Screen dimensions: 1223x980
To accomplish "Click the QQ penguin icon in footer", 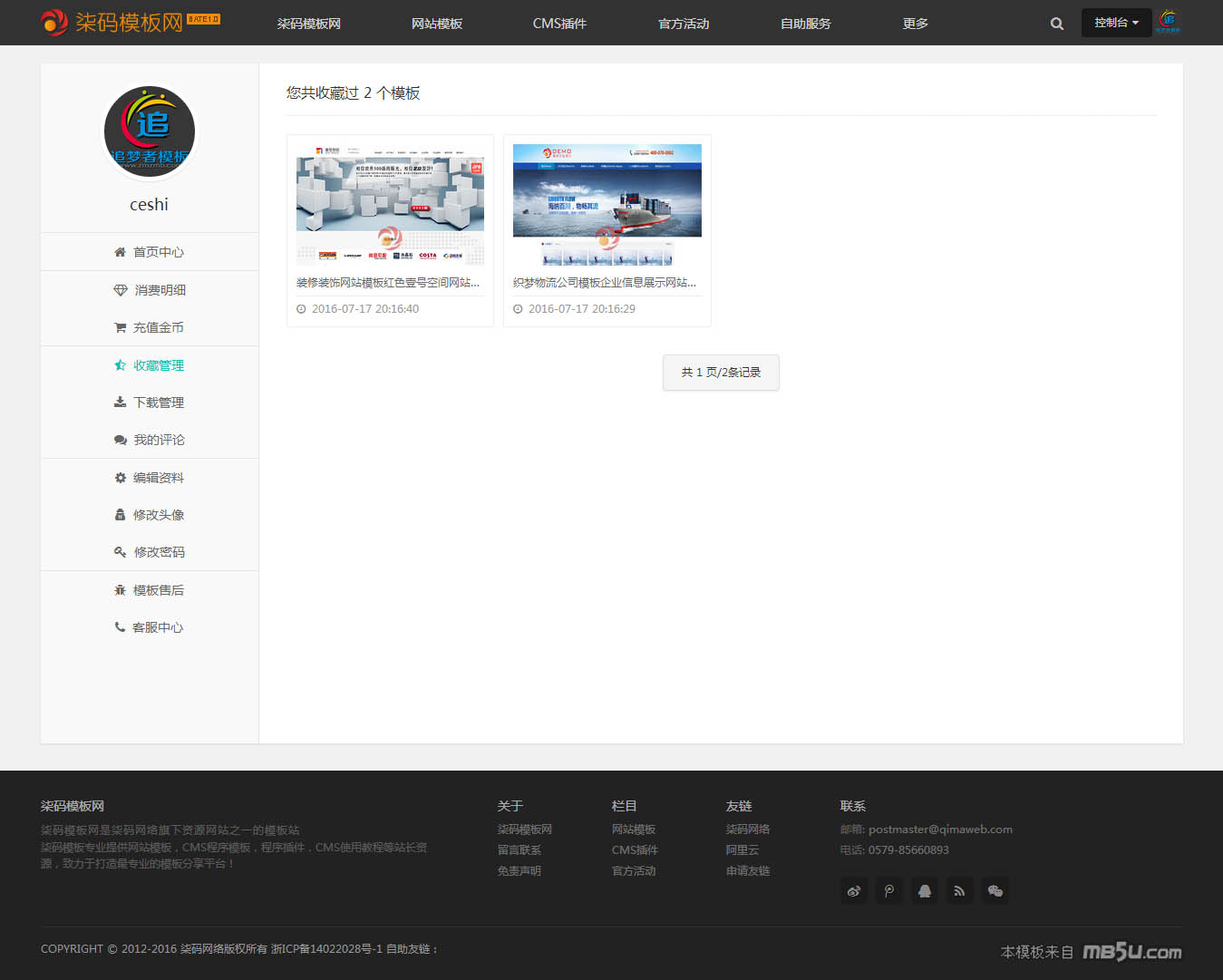I will coord(924,891).
